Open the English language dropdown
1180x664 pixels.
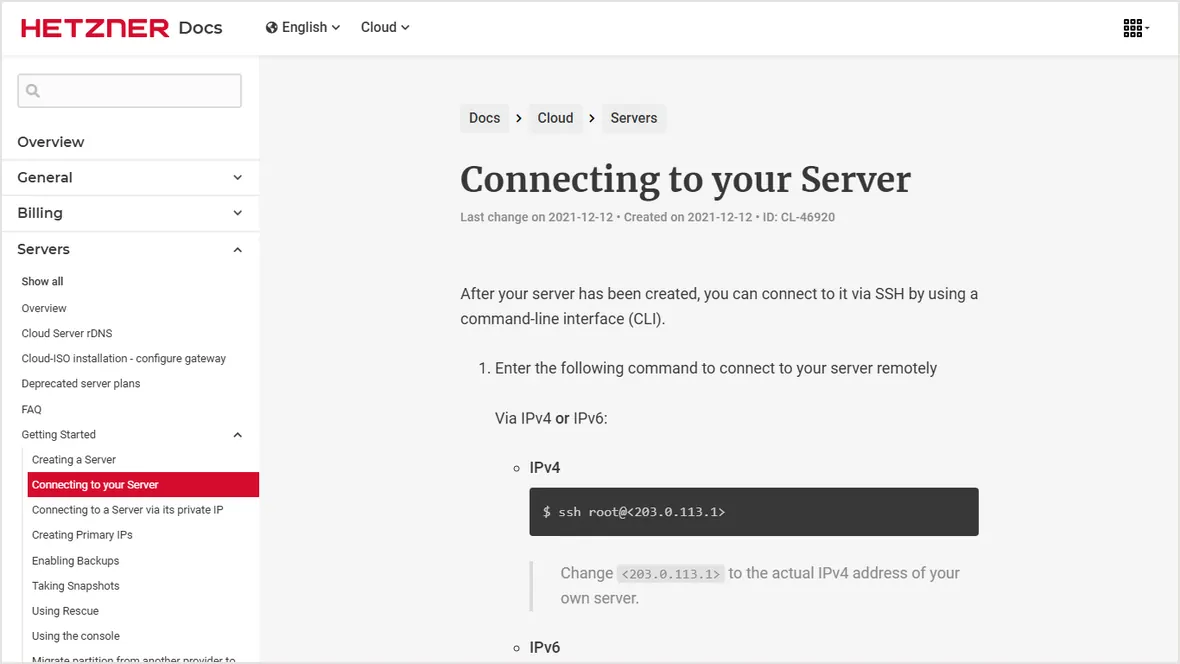coord(303,27)
